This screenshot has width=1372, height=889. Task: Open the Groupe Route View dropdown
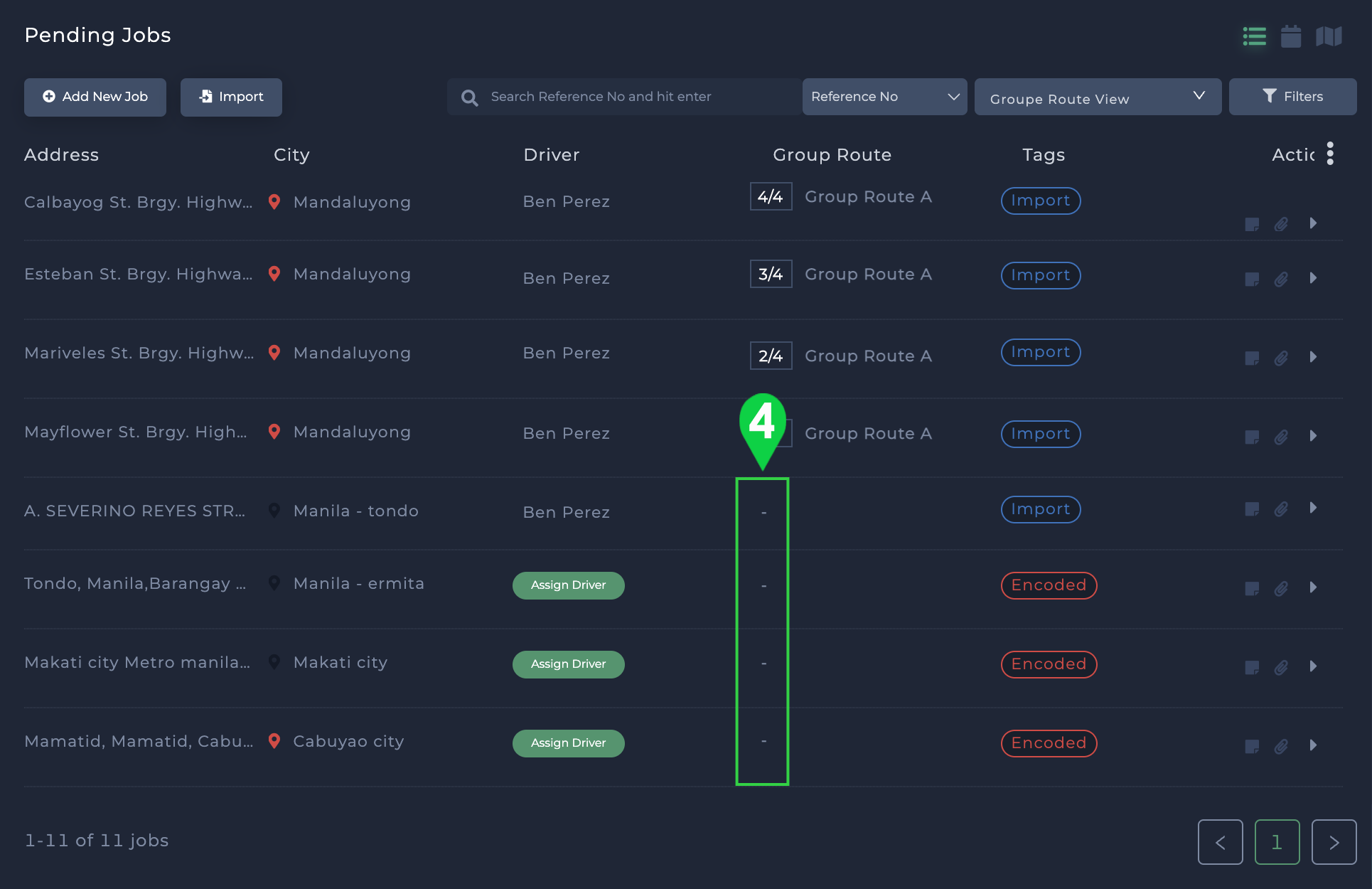tap(1097, 97)
